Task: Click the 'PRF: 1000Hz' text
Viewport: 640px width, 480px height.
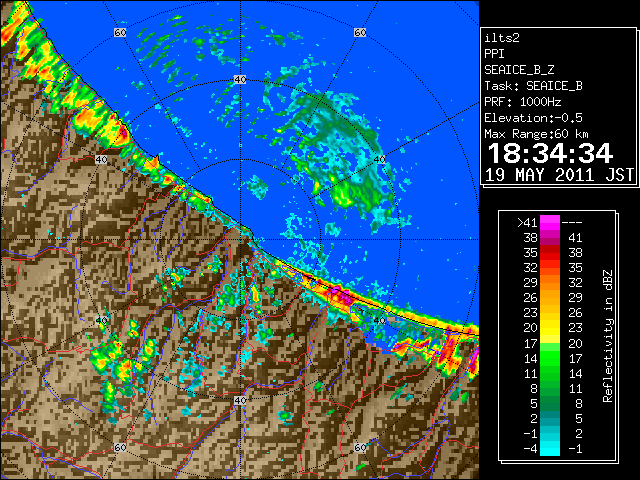Action: [x=522, y=102]
